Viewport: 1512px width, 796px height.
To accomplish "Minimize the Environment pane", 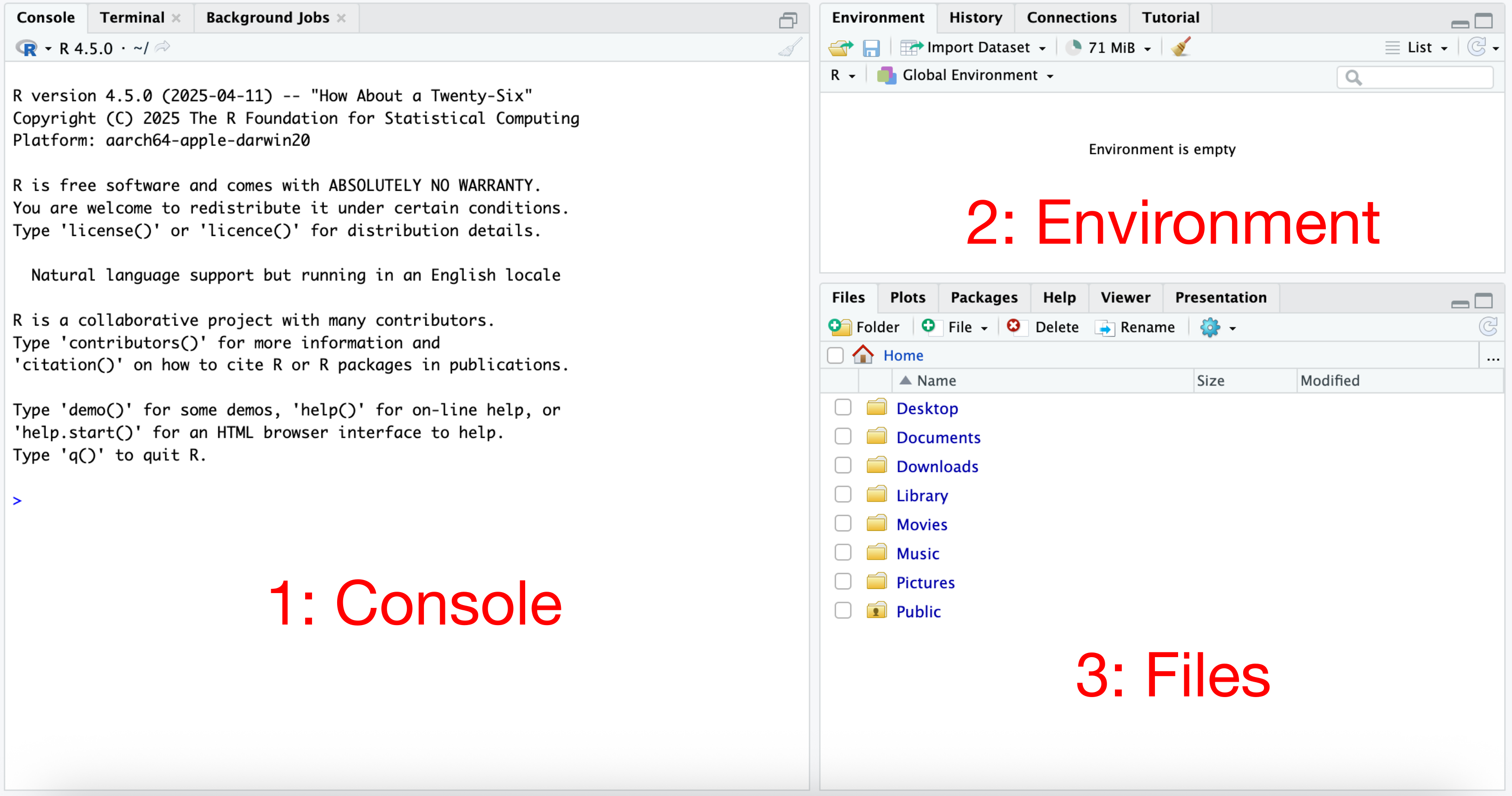I will (1460, 24).
